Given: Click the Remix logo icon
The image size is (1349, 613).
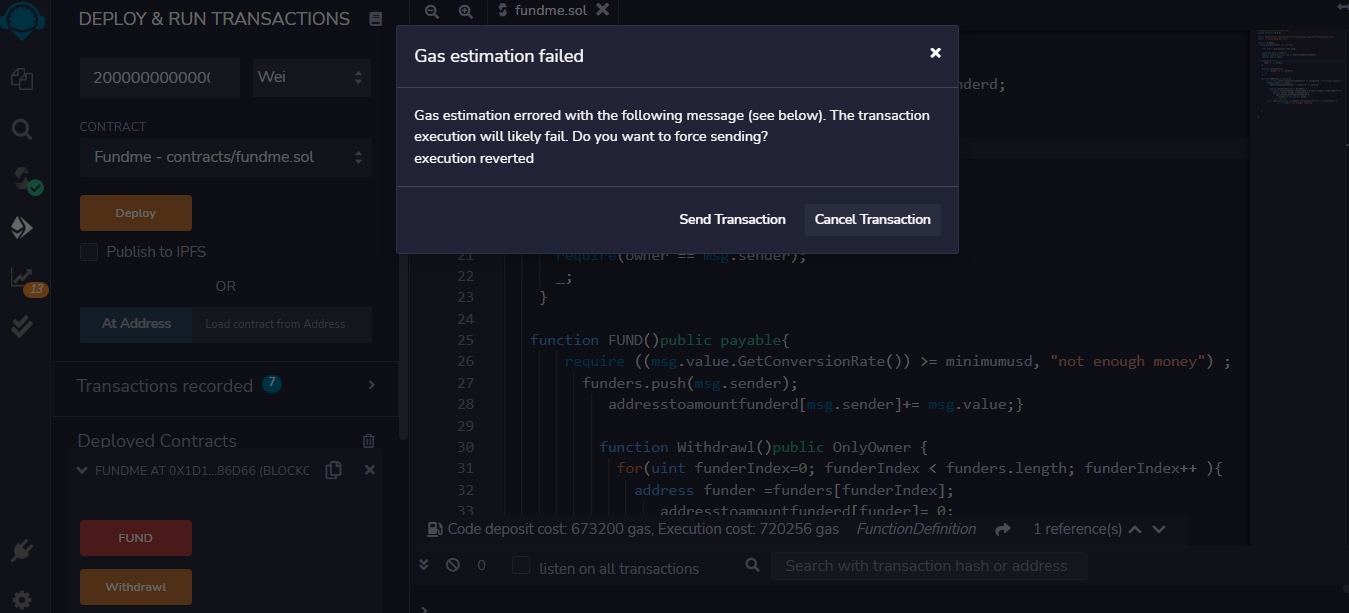Looking at the screenshot, I should click(22, 18).
